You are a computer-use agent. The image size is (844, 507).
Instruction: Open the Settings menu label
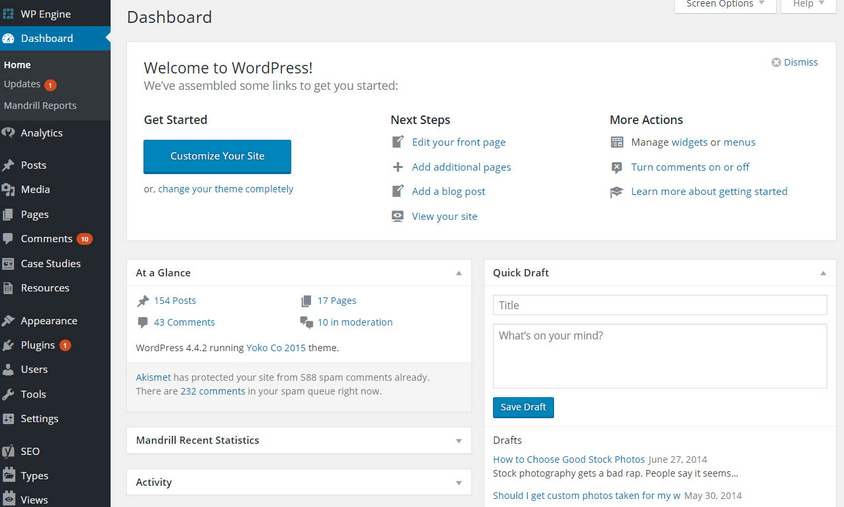[39, 419]
